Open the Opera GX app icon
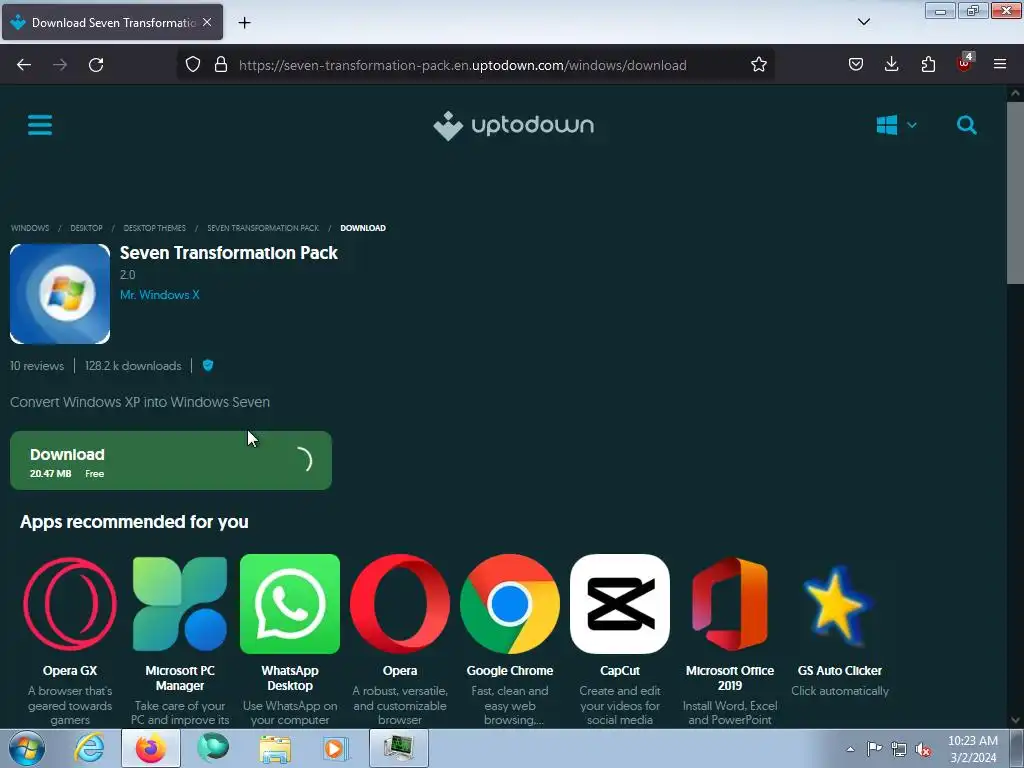Viewport: 1024px width, 768px height. tap(70, 604)
